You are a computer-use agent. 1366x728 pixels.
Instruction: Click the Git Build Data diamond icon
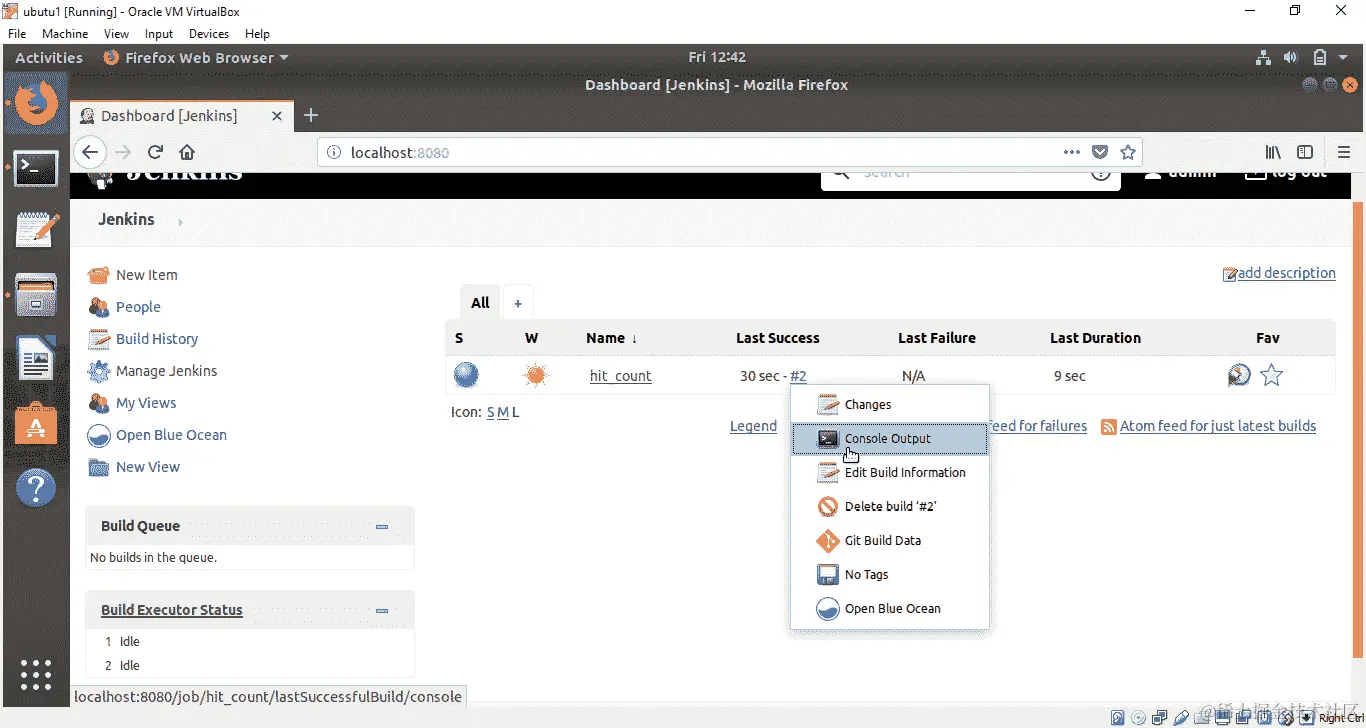828,541
